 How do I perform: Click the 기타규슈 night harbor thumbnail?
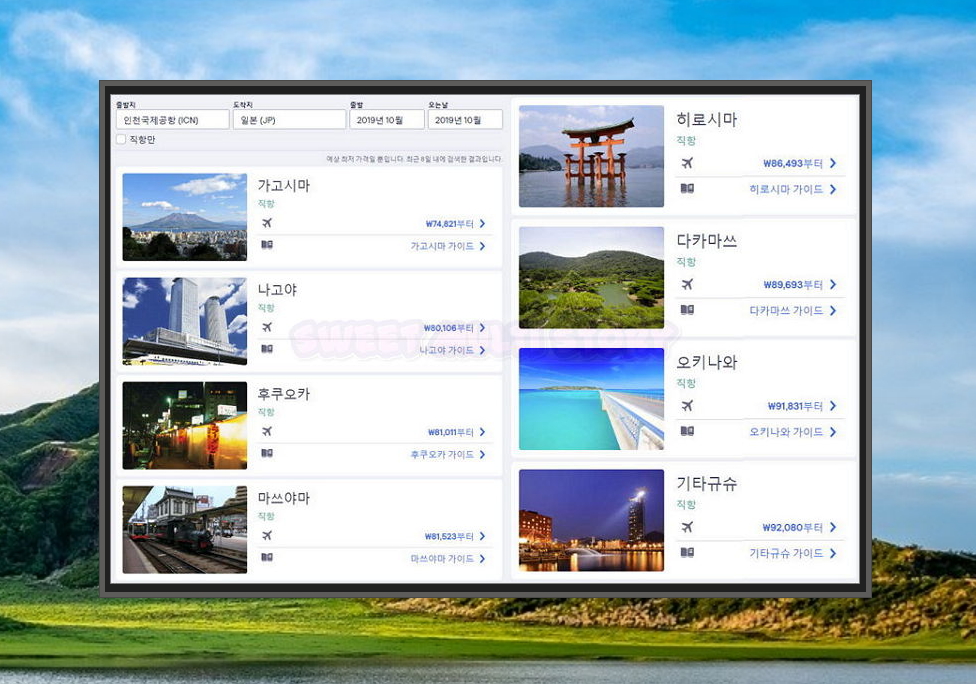coord(591,520)
